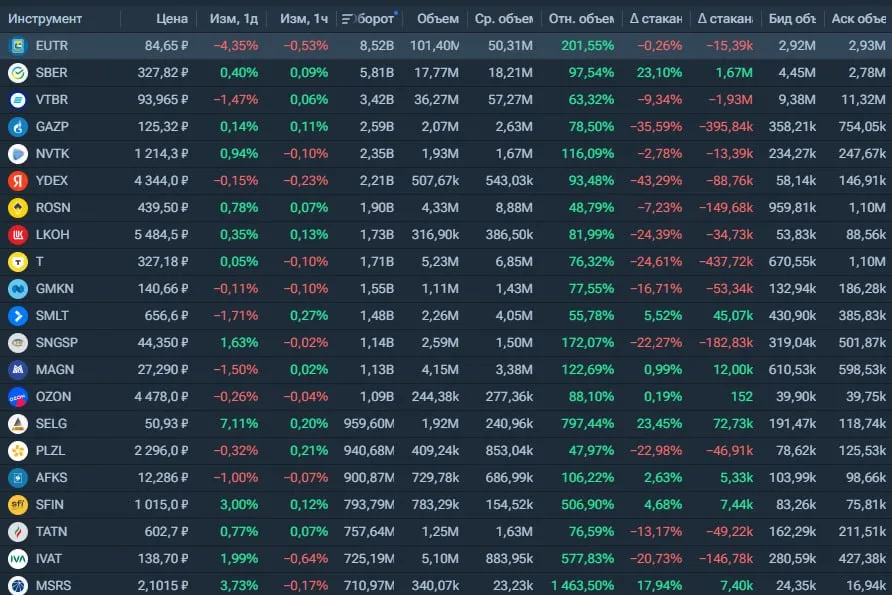Sort by the Ср. объем column header
The height and width of the screenshot is (595, 892).
(x=503, y=19)
